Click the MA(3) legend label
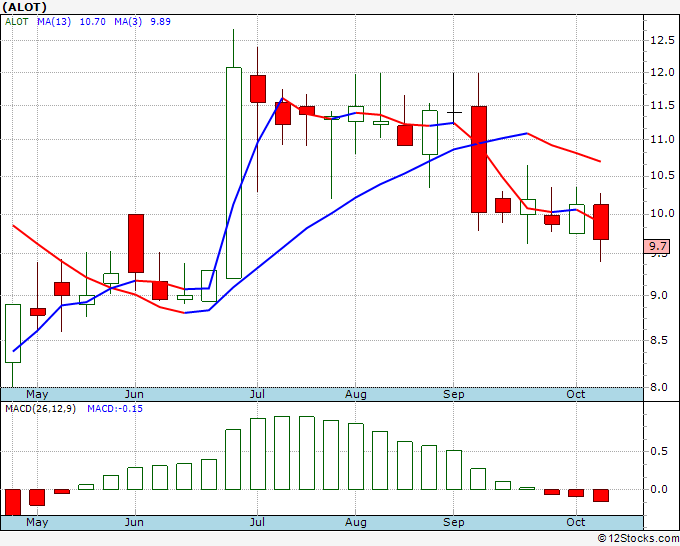 pos(128,22)
